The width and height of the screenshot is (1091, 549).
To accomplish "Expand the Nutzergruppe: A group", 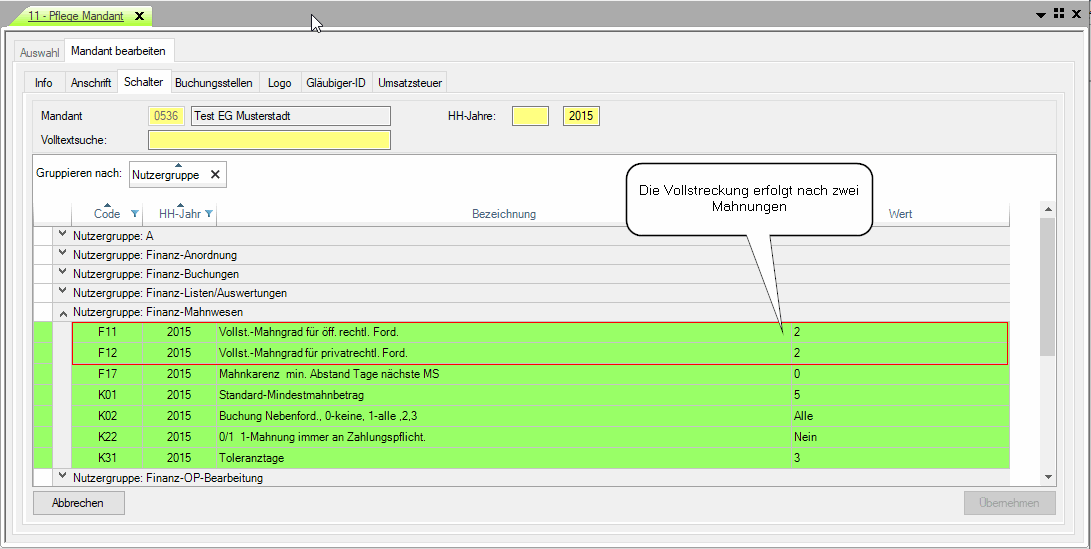I will click(x=63, y=235).
